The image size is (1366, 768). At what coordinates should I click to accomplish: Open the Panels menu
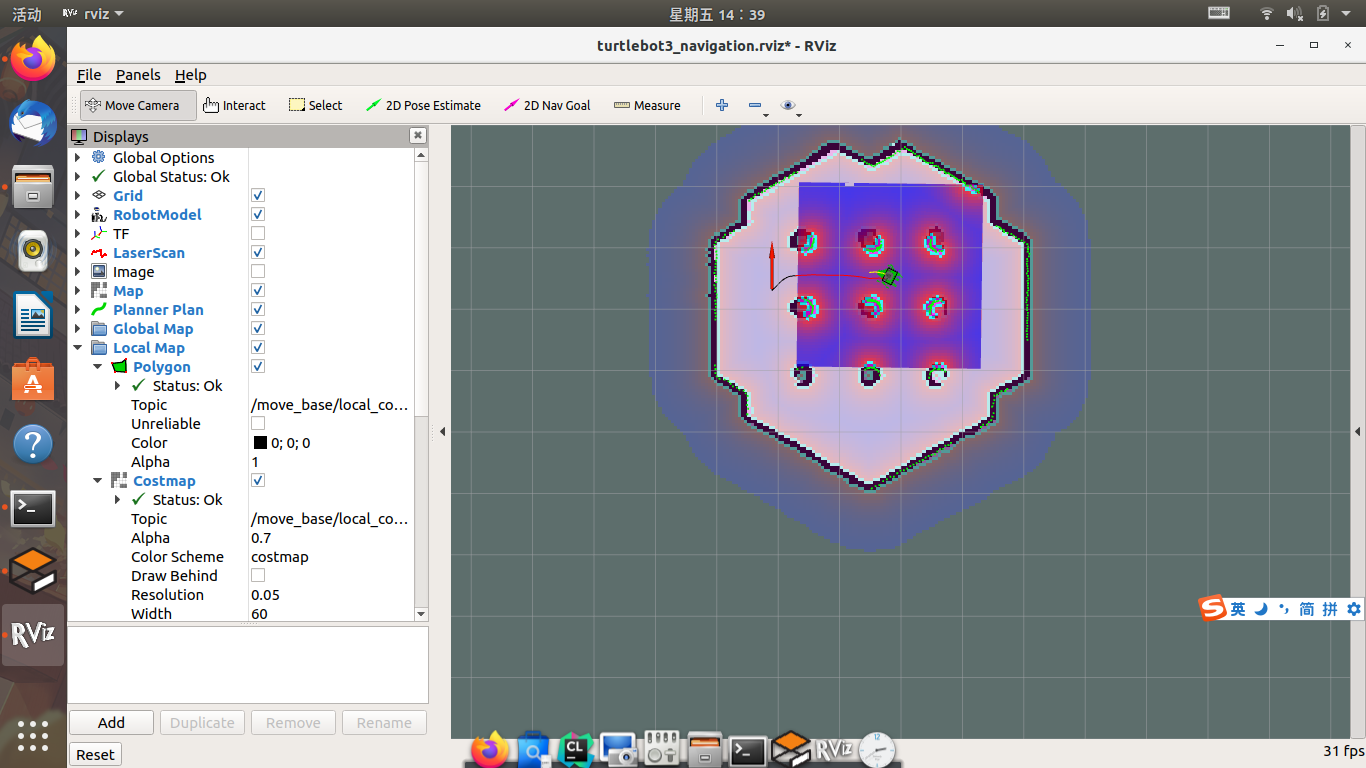pos(138,74)
